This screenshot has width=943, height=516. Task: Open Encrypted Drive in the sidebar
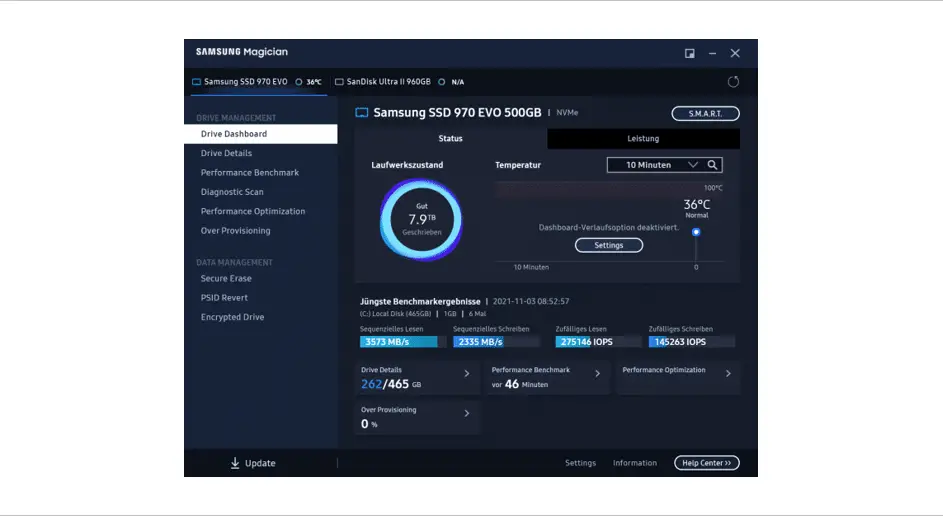click(260, 317)
